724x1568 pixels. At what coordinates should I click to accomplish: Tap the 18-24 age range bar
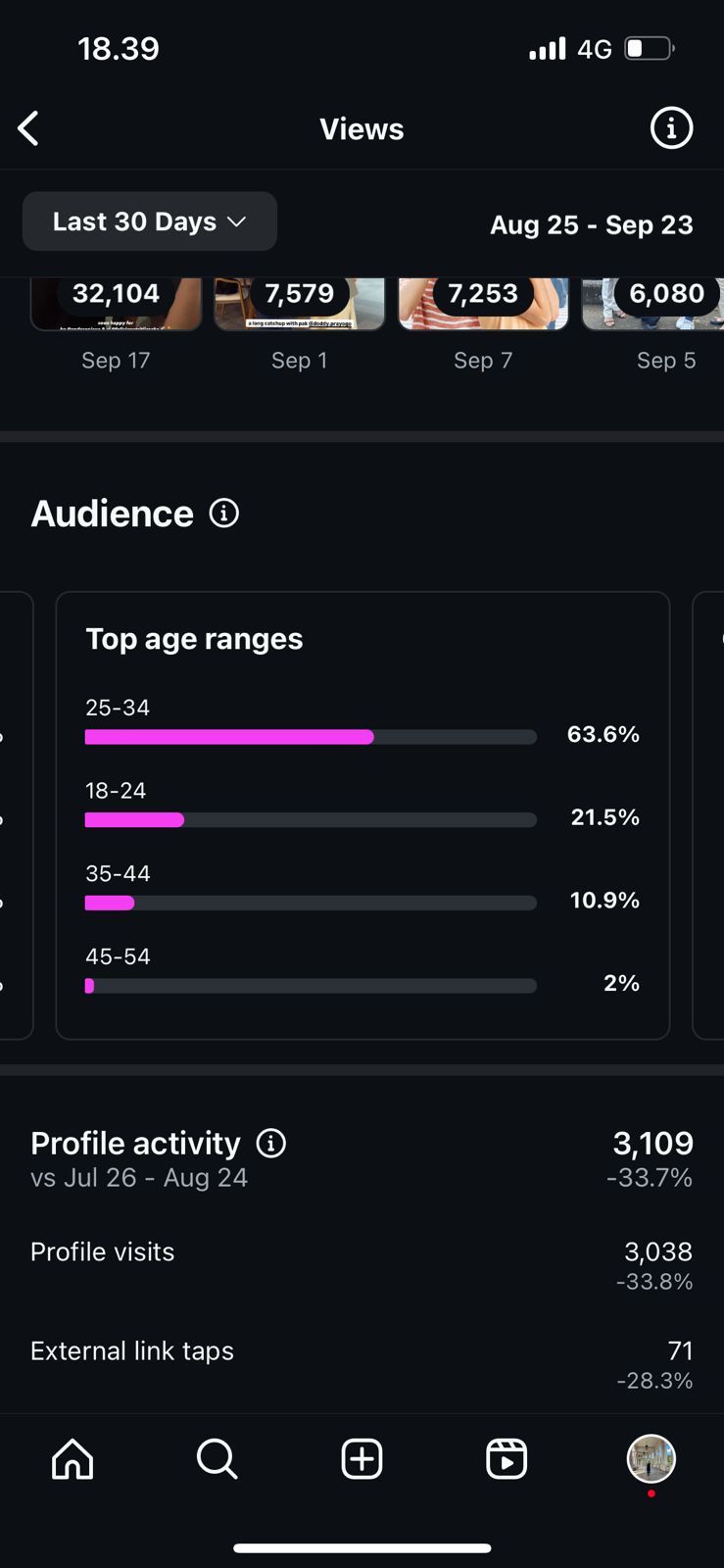(311, 820)
